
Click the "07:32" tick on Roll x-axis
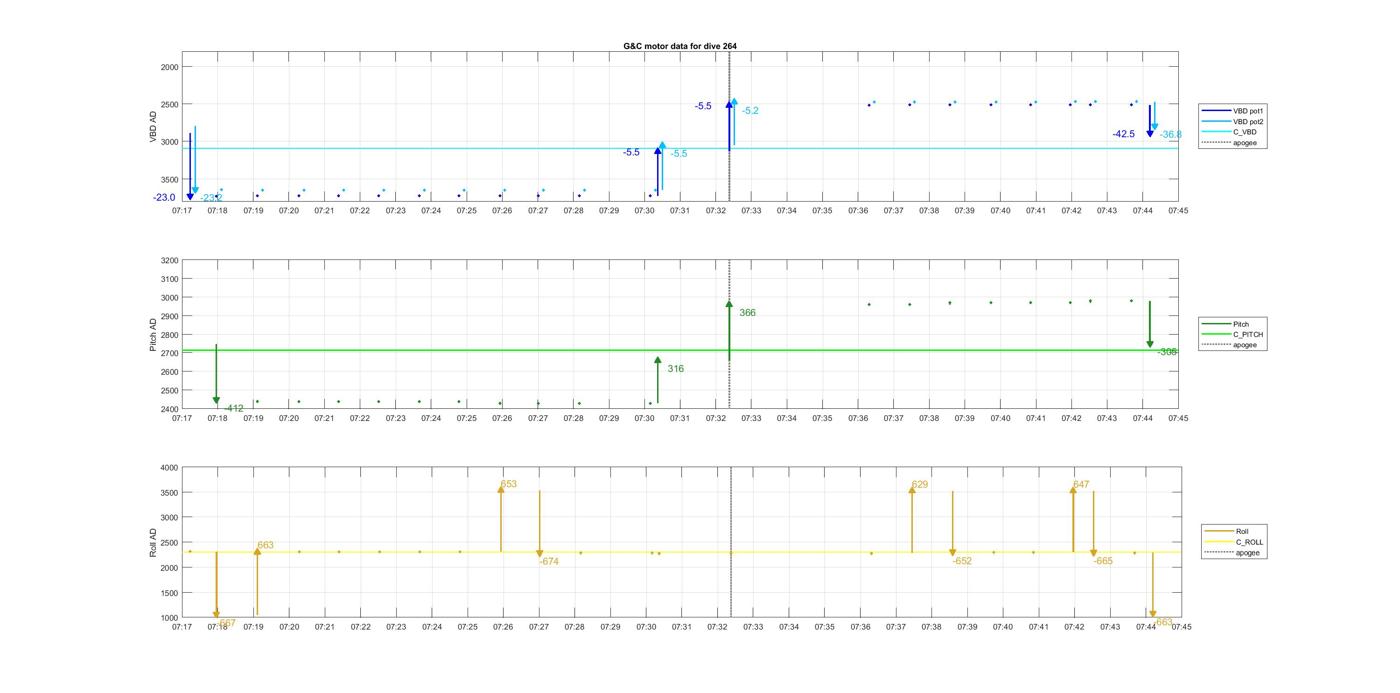click(x=717, y=627)
